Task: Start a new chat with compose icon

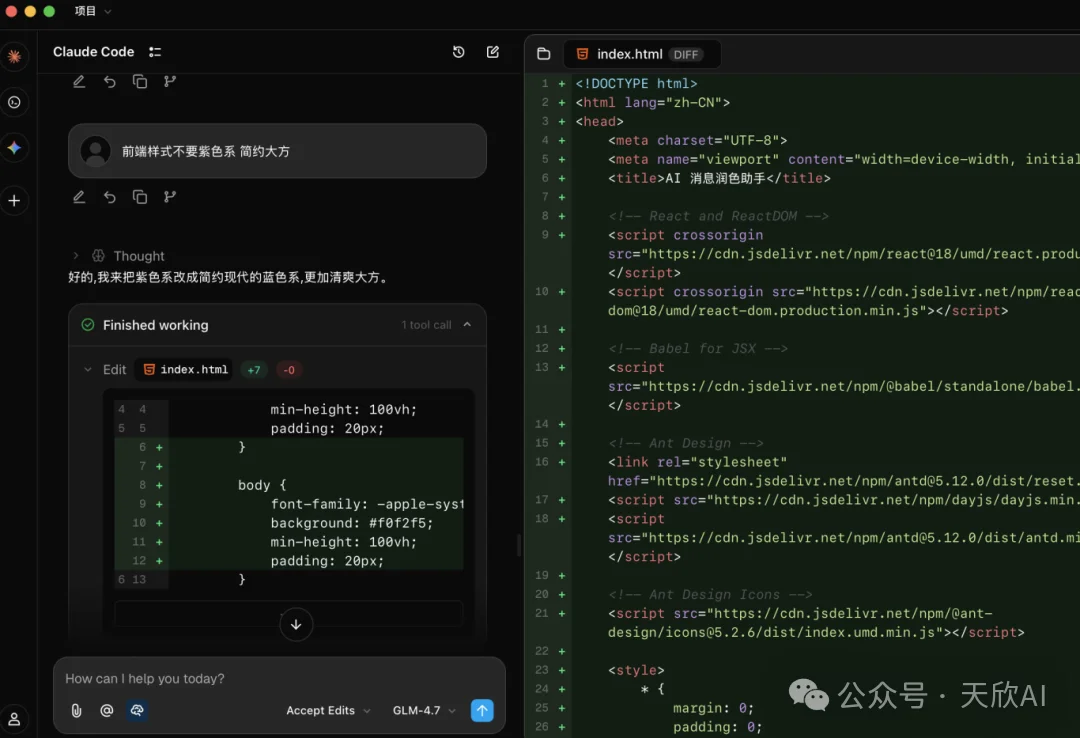Action: 492,51
